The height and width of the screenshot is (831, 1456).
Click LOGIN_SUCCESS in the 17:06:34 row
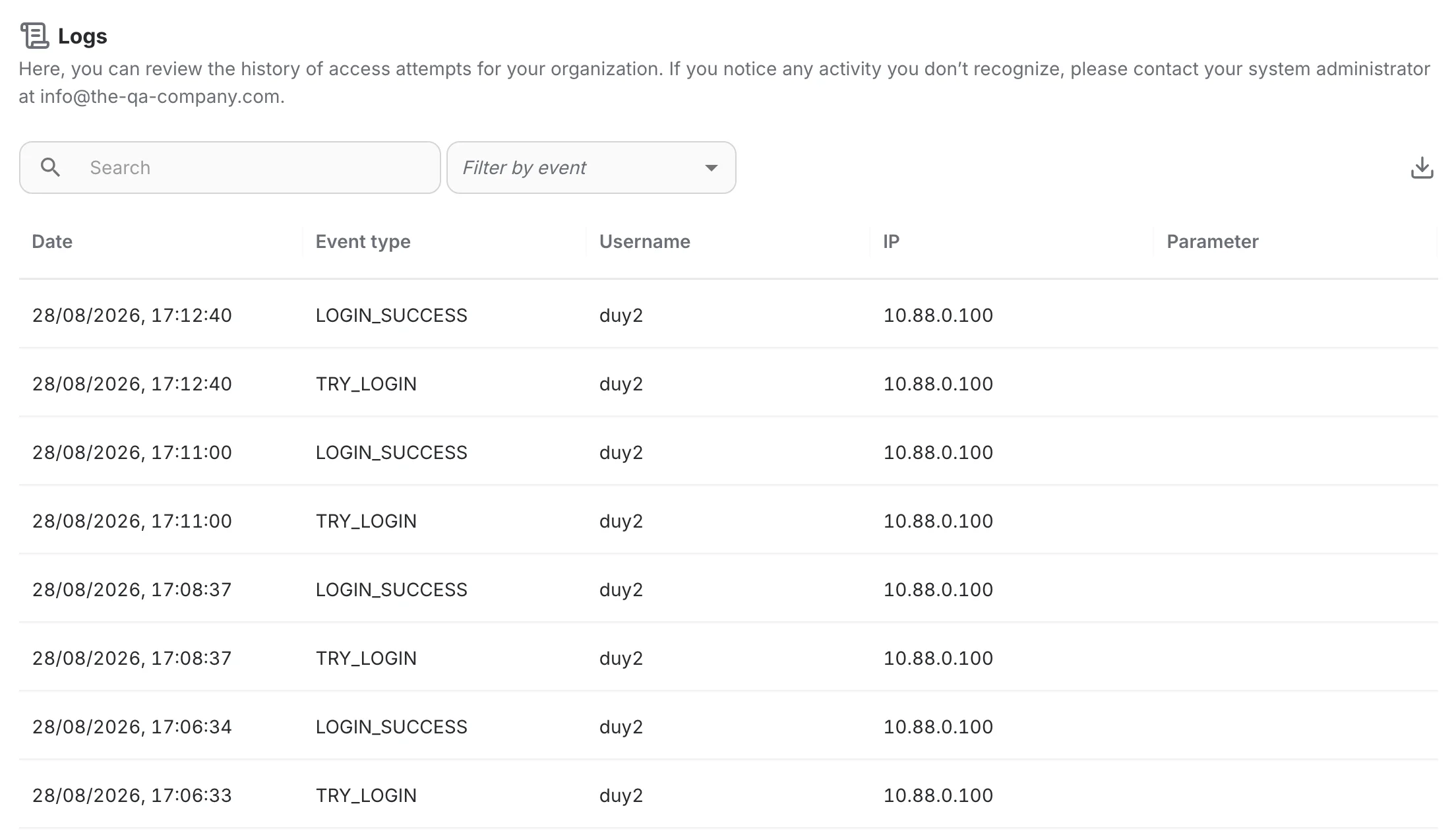392,727
